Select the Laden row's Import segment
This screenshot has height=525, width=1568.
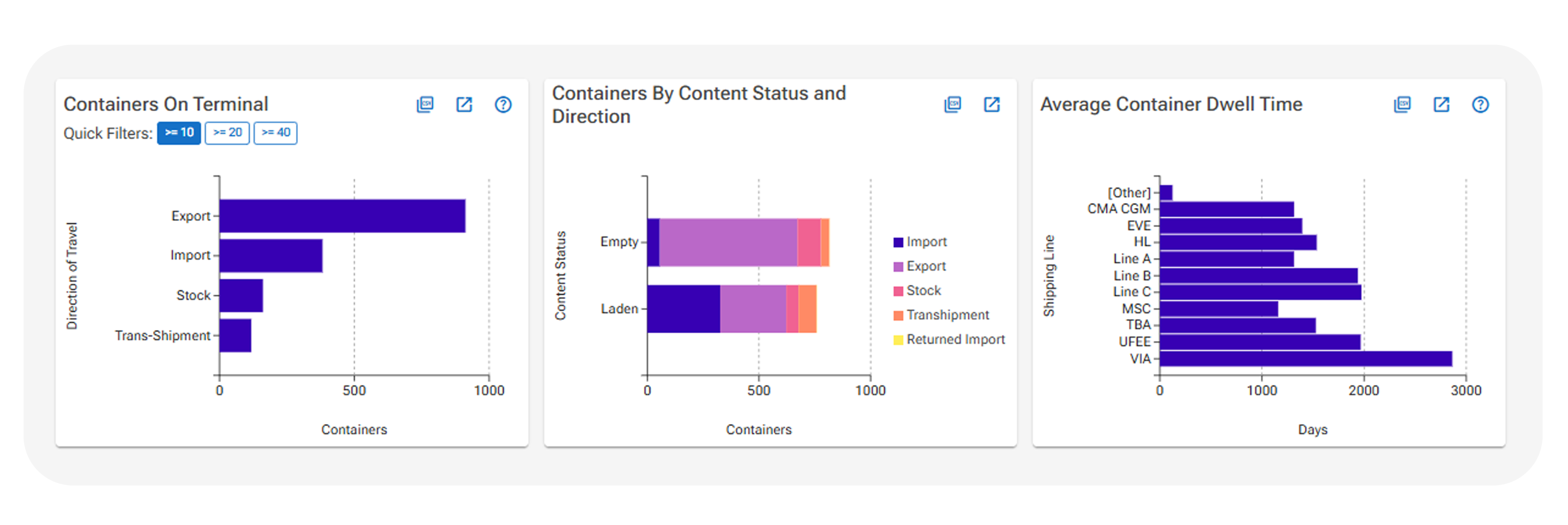tap(683, 309)
